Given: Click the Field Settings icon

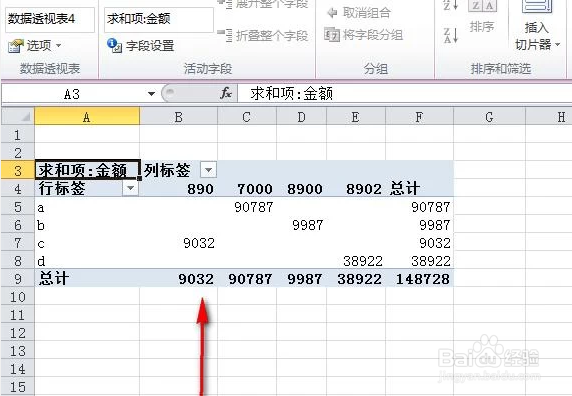Looking at the screenshot, I should 114,46.
